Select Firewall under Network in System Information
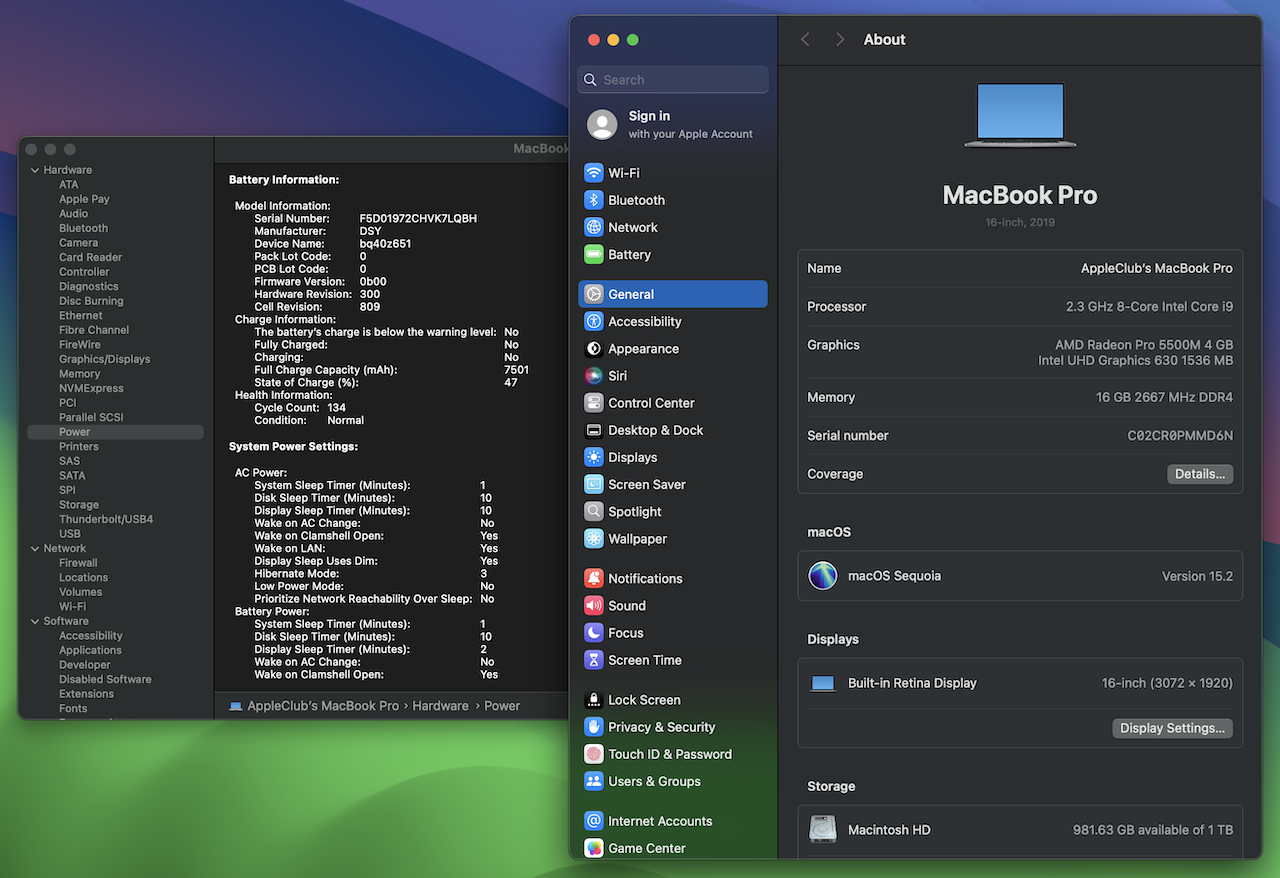1280x878 pixels. point(78,563)
